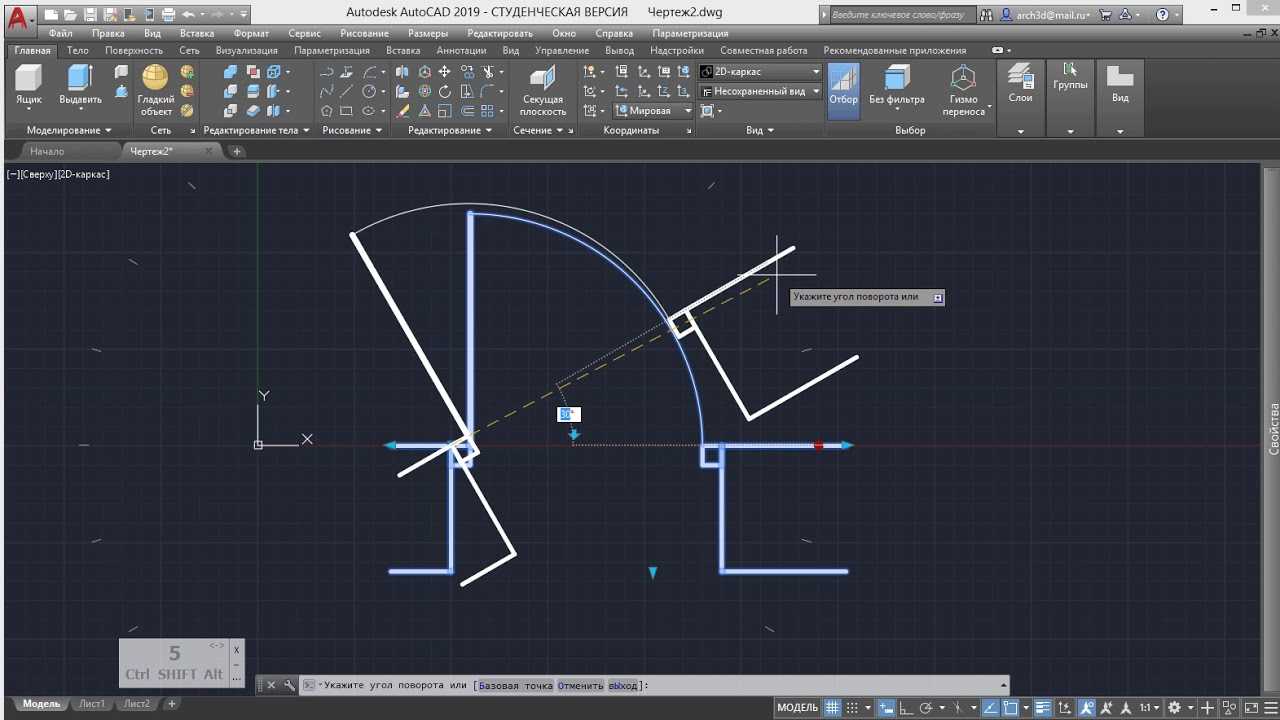This screenshot has height=720, width=1280.
Task: Expand the Редактирование panel
Action: click(x=450, y=130)
